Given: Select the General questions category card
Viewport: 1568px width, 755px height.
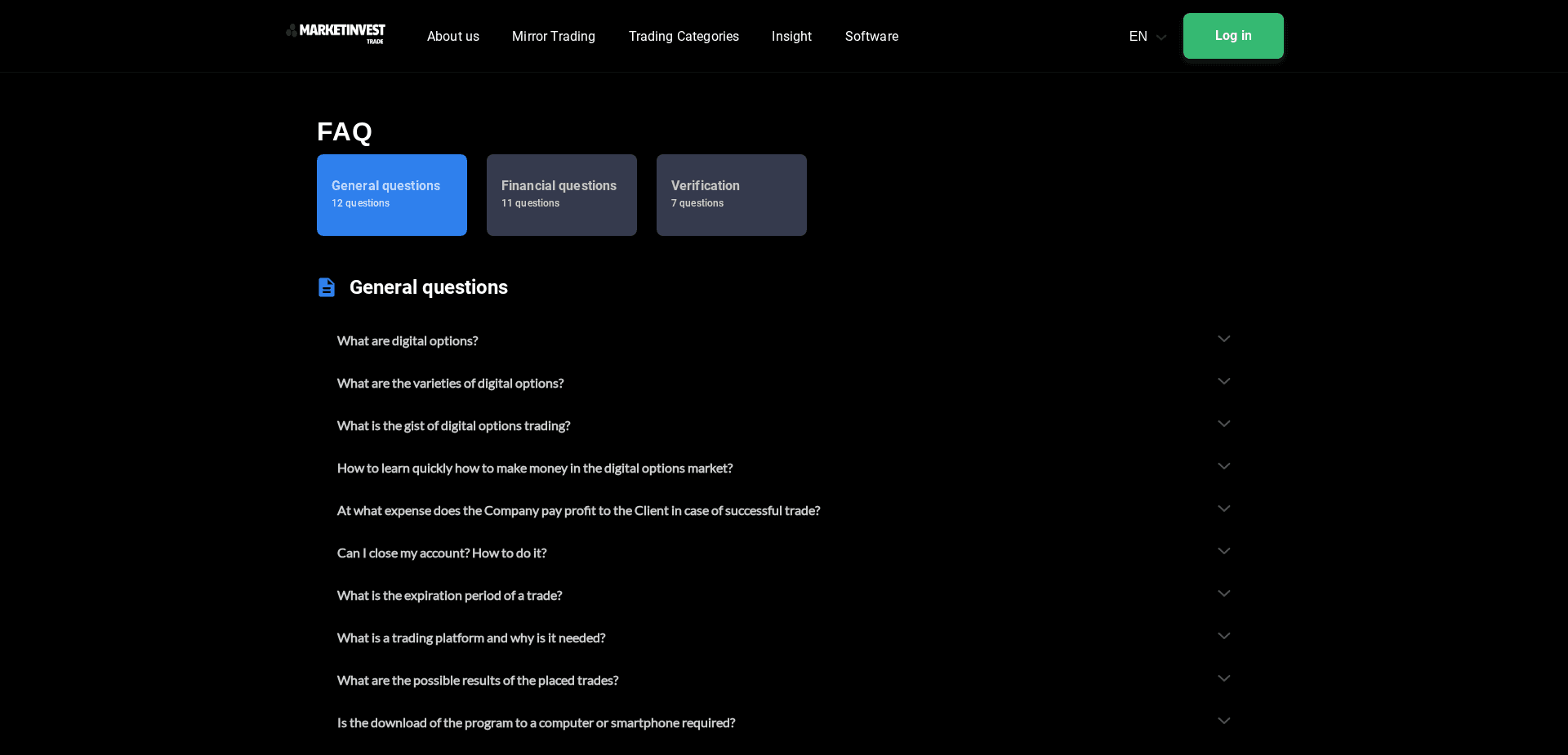Looking at the screenshot, I should pos(391,194).
